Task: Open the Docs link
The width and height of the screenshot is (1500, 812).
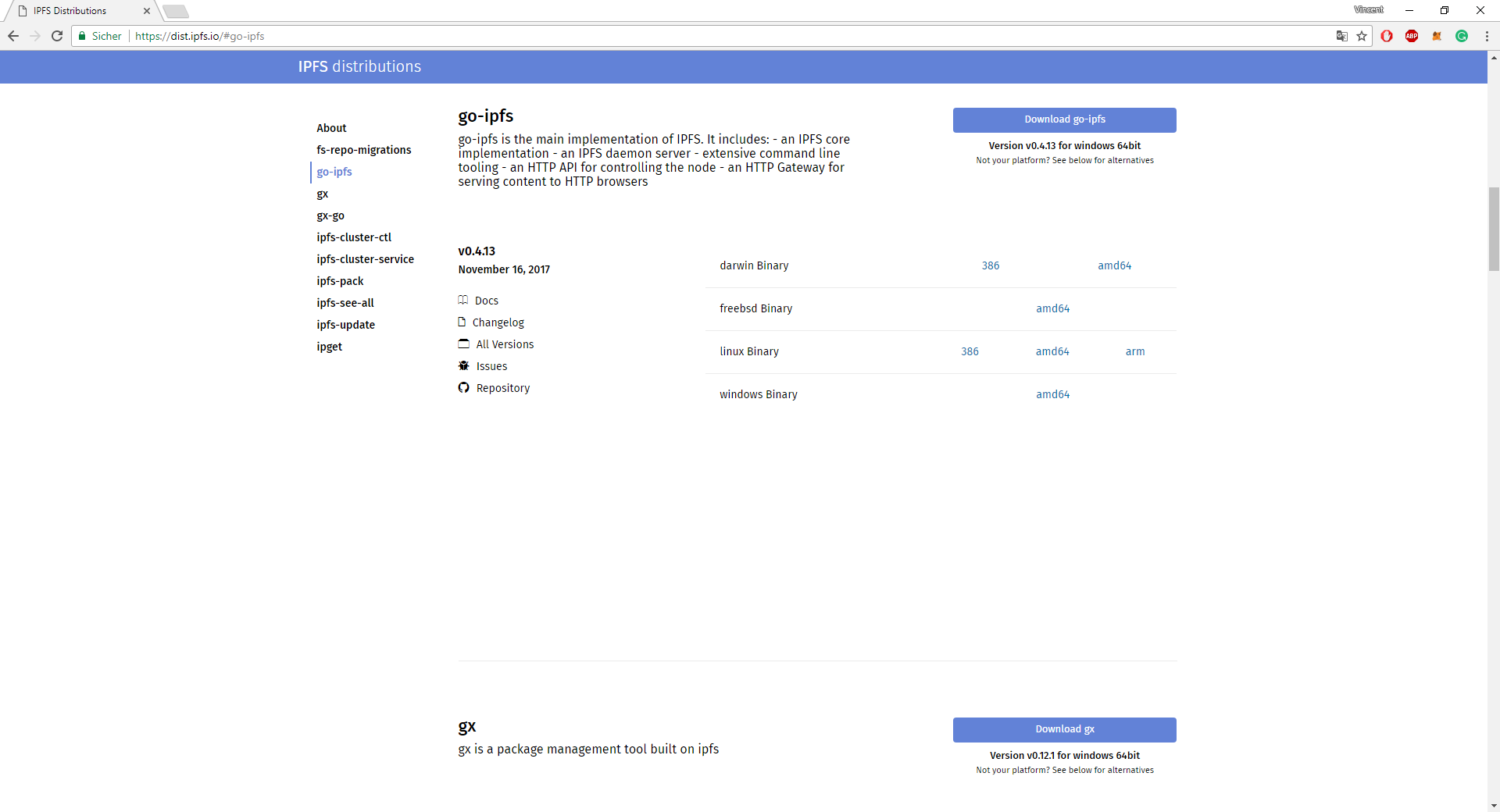Action: point(487,301)
